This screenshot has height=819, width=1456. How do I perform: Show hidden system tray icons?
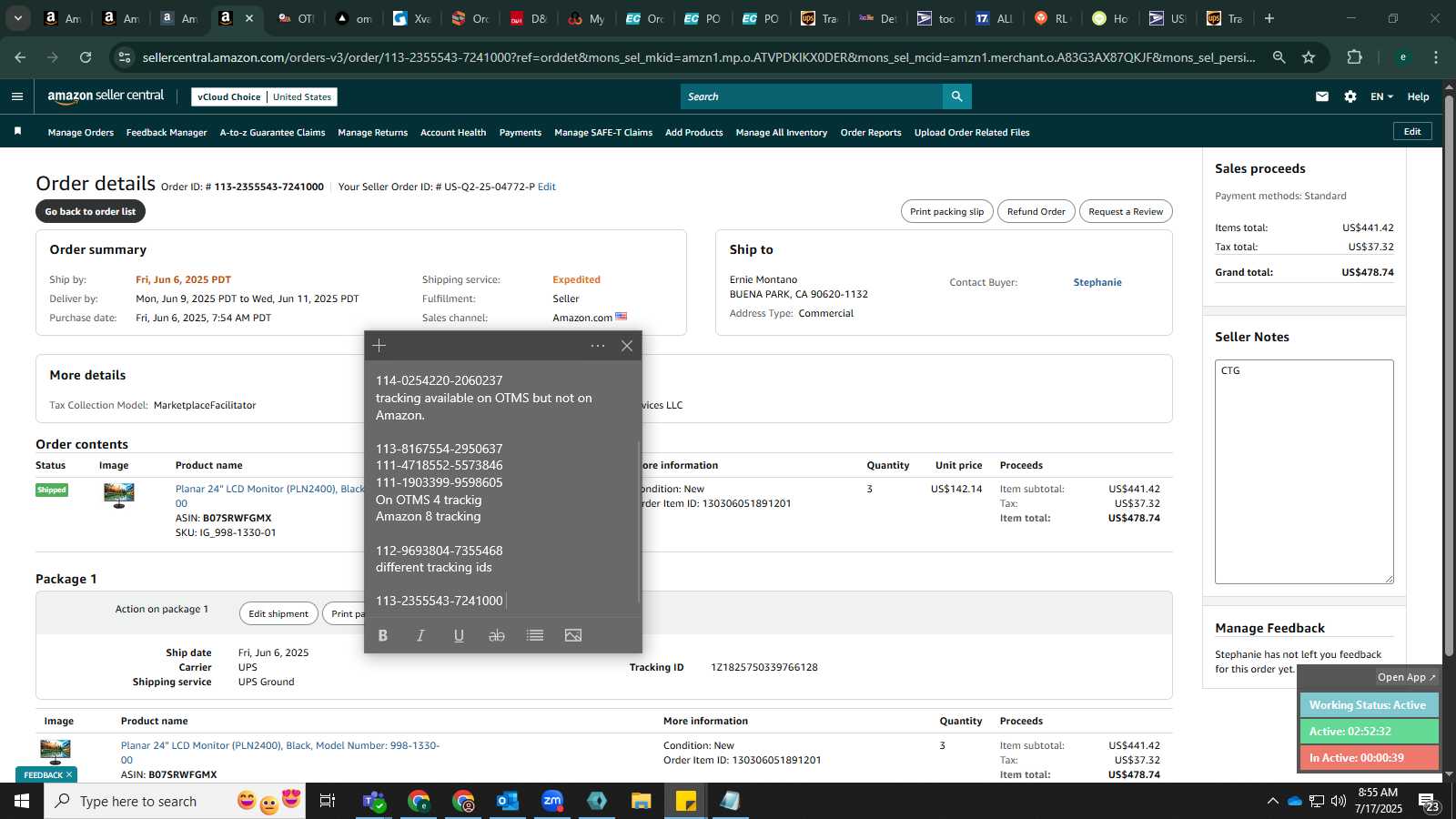pyautogui.click(x=1272, y=801)
